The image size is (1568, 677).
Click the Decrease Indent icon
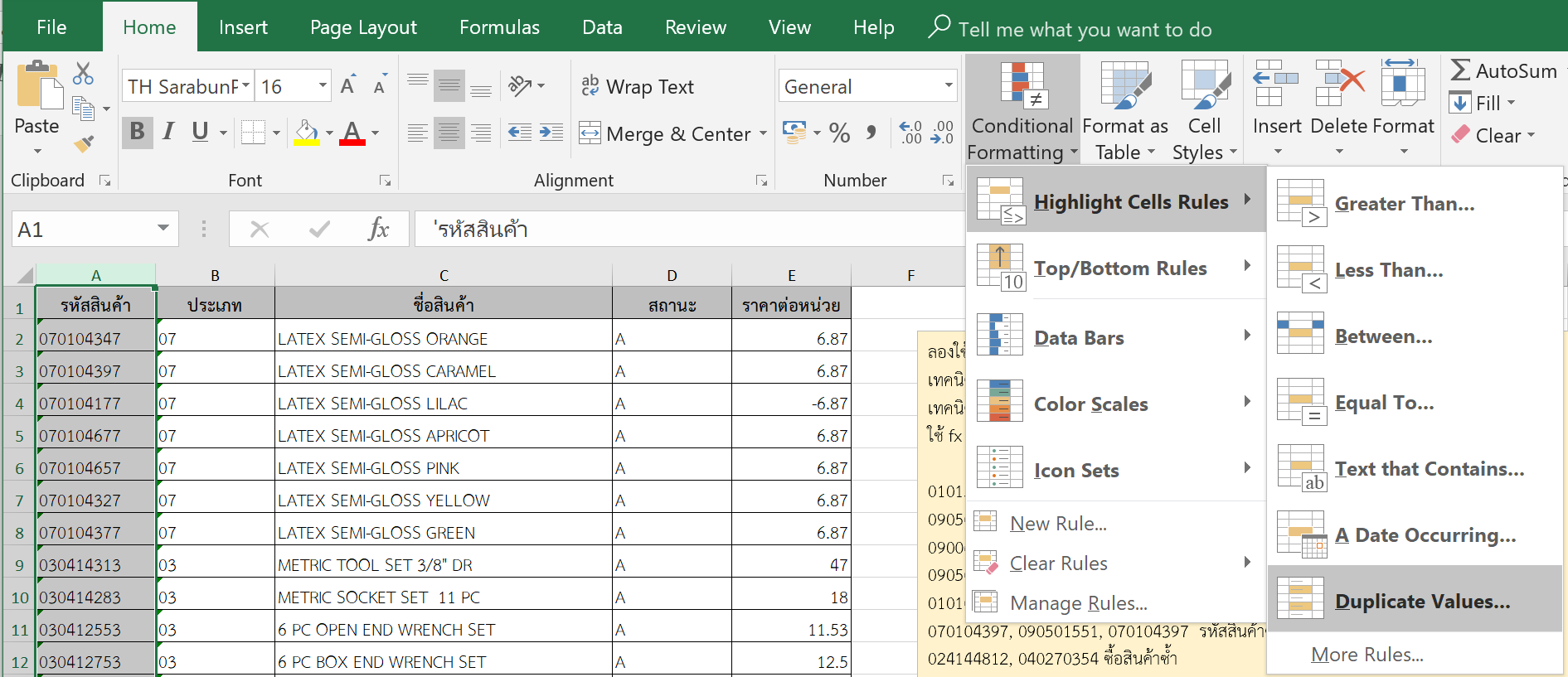click(520, 133)
